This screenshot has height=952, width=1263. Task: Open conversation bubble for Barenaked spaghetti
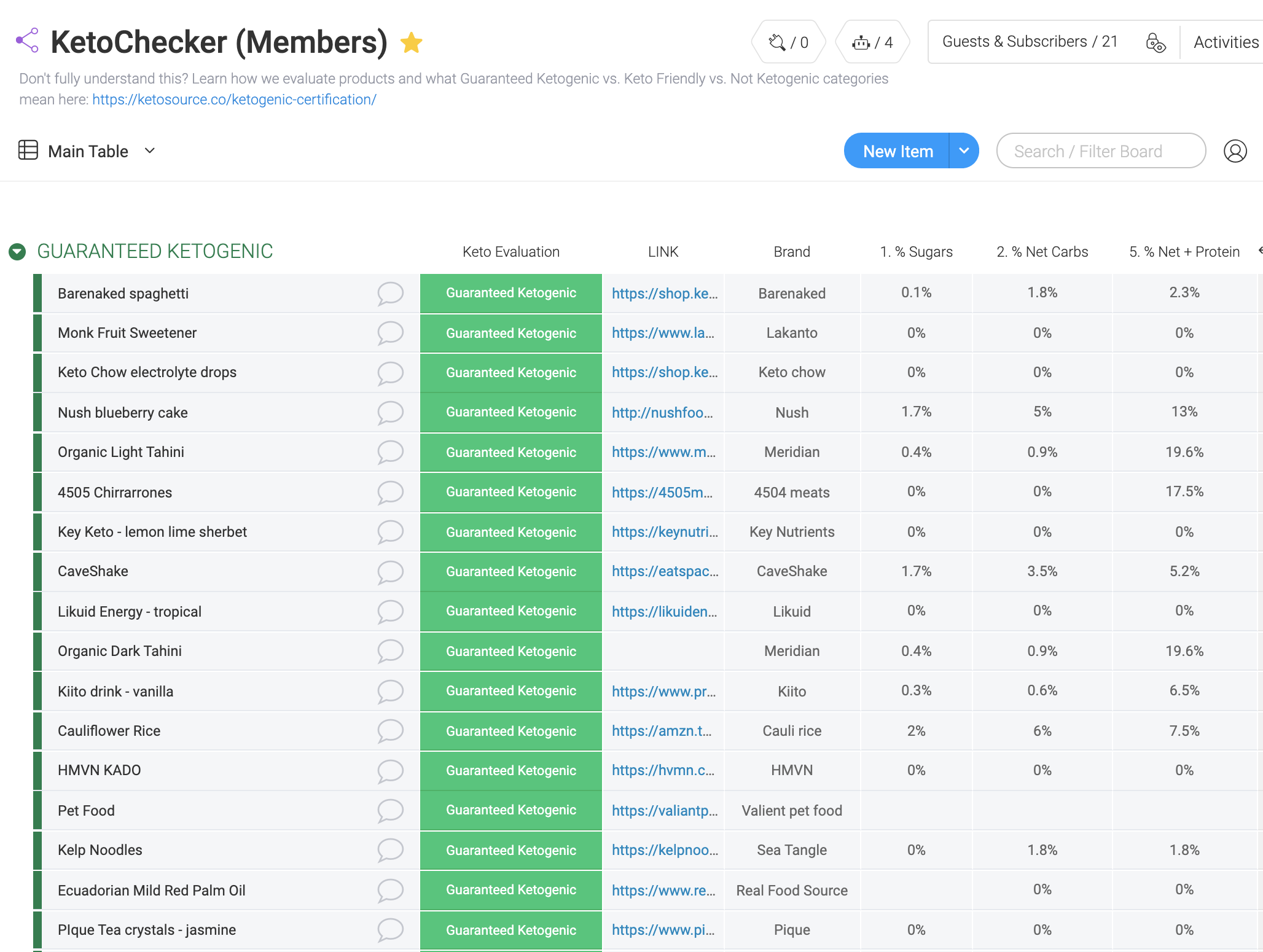[x=390, y=294]
